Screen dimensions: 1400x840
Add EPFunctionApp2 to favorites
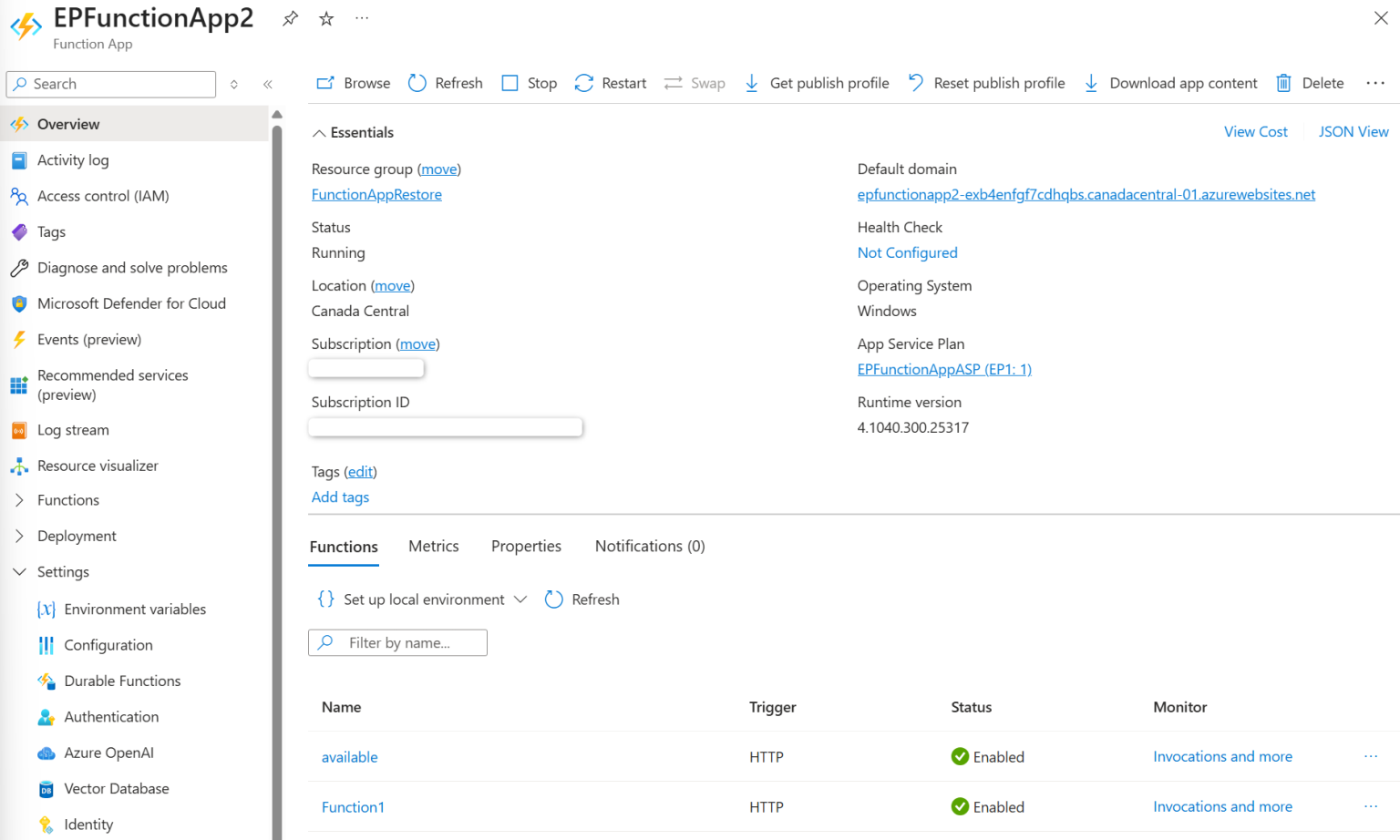[x=325, y=17]
